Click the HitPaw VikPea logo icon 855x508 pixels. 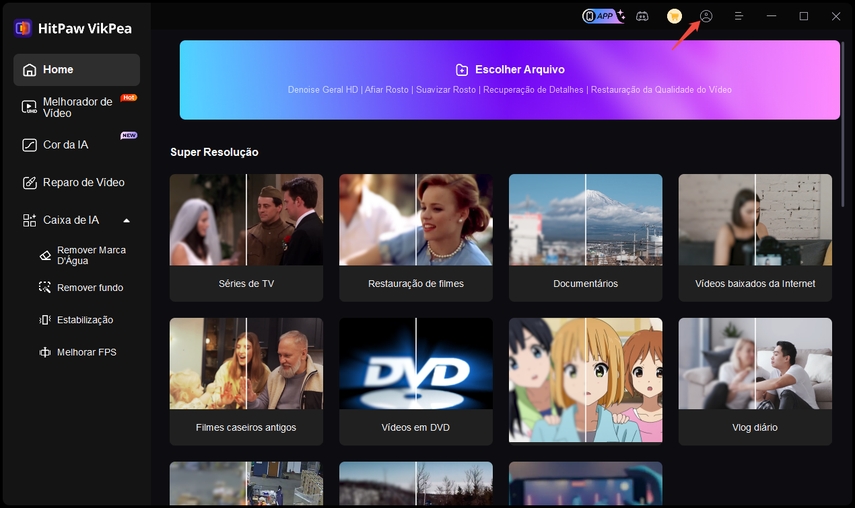(x=22, y=27)
